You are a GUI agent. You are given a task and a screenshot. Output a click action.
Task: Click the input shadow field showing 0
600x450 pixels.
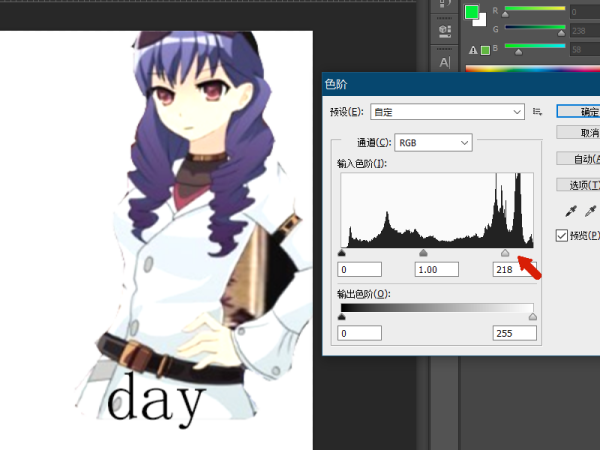(x=359, y=269)
